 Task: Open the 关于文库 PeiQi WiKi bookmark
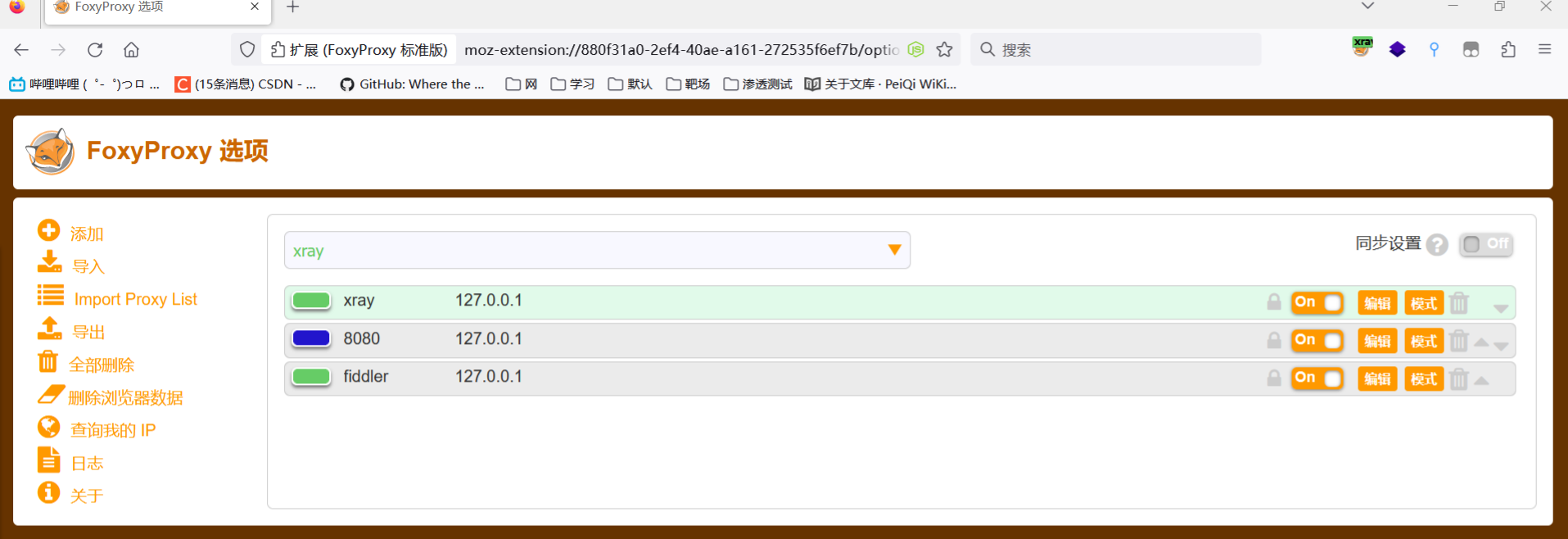880,84
